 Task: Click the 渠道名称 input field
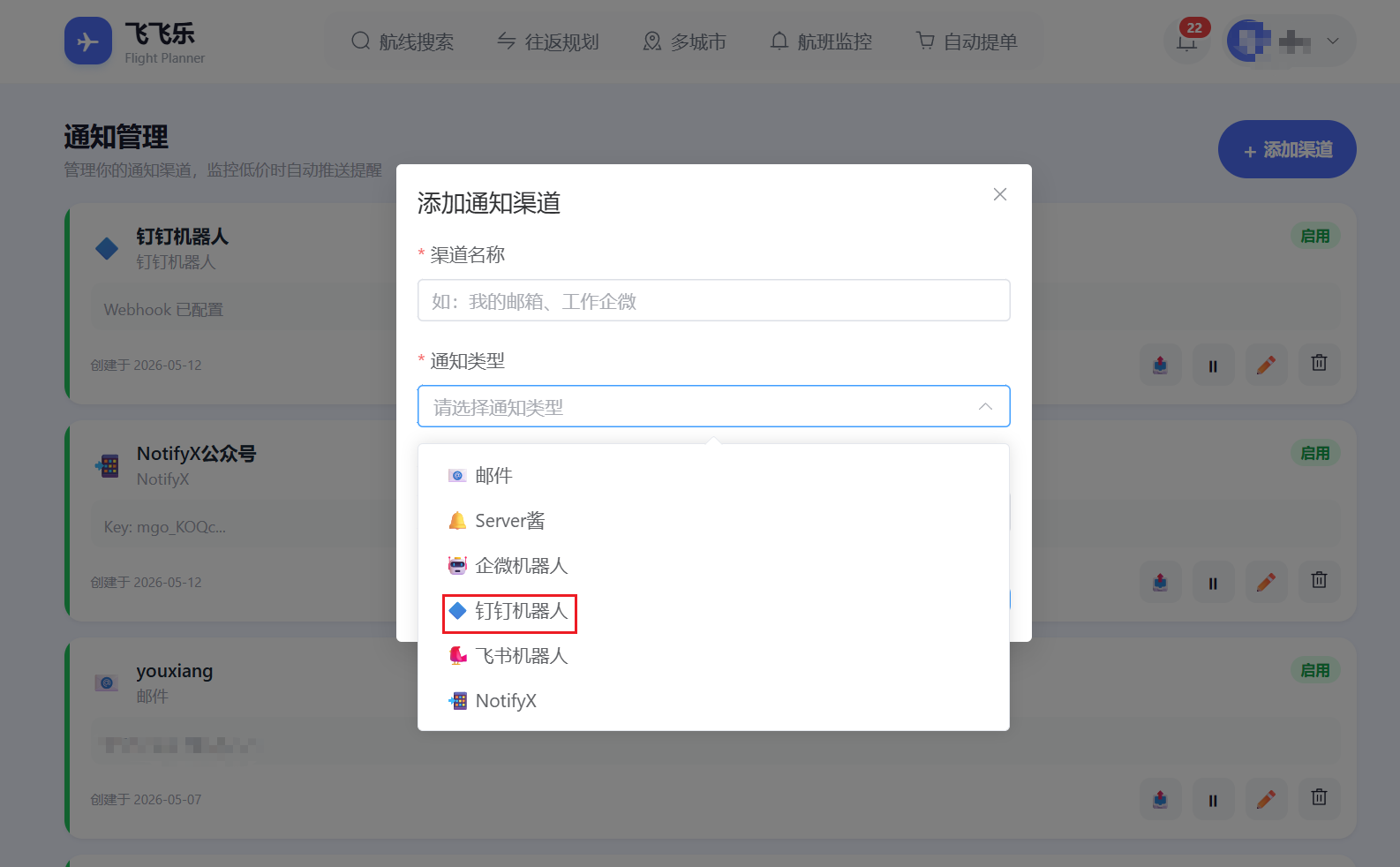(713, 301)
